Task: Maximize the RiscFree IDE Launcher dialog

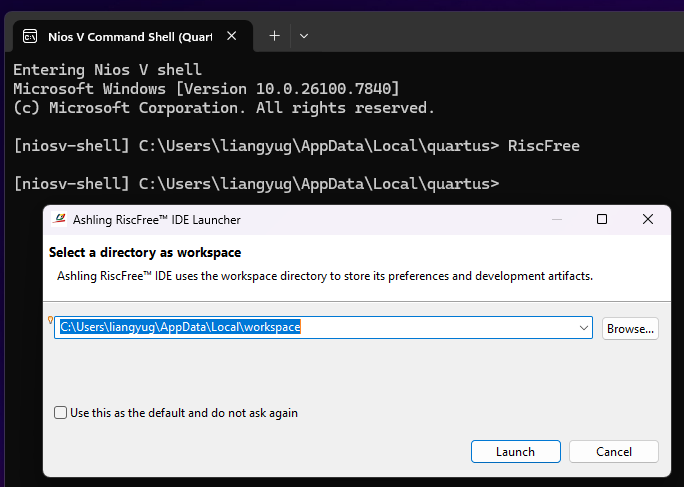Action: (x=602, y=219)
